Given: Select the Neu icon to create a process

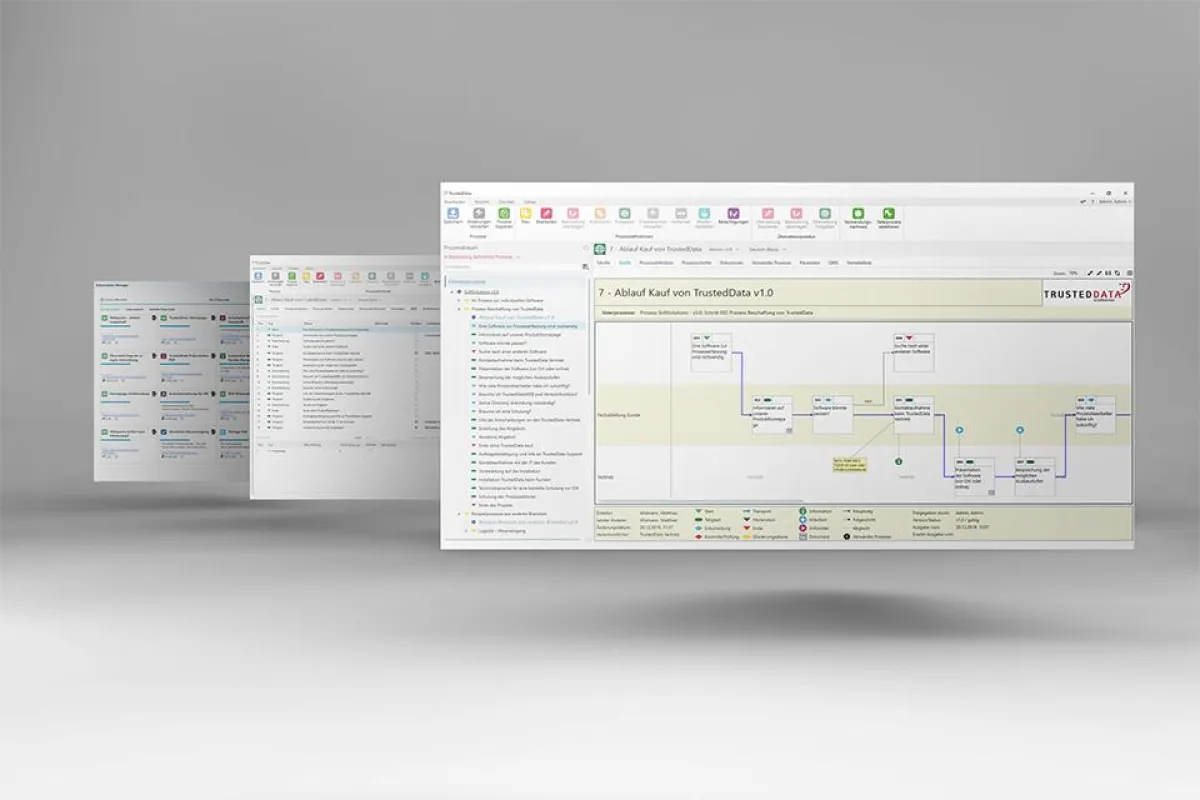Looking at the screenshot, I should point(525,213).
